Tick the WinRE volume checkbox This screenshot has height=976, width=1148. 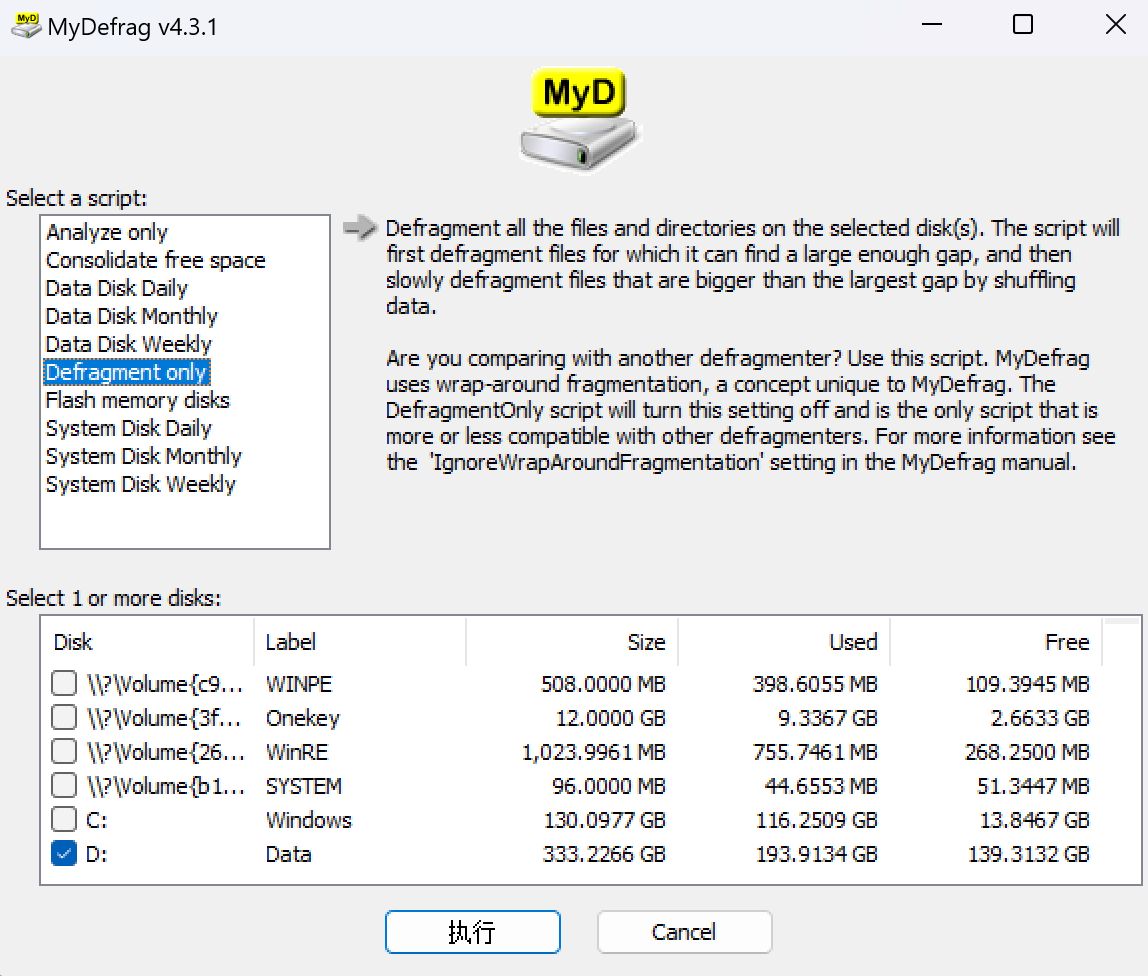(64, 751)
